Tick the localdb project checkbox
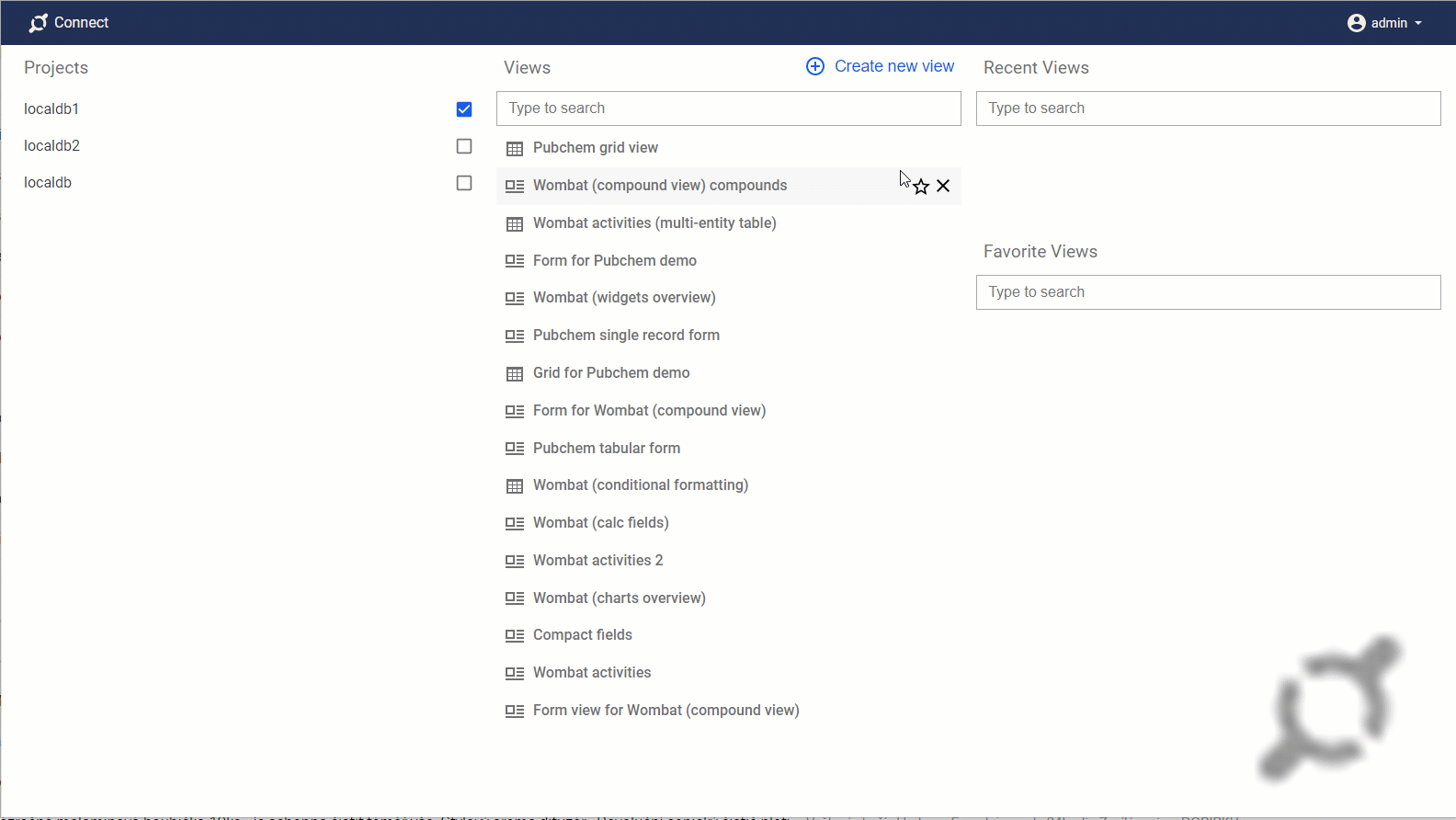 464,183
